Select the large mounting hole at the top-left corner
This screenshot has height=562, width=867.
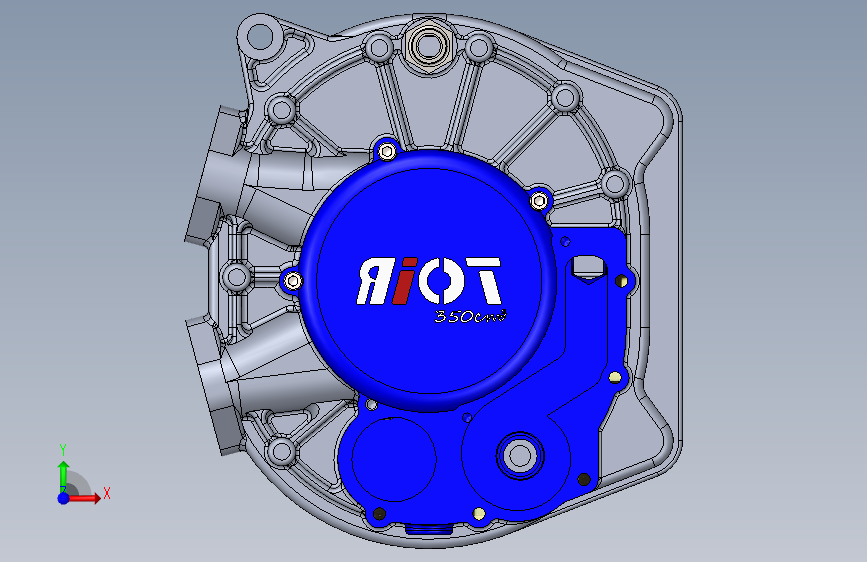(x=260, y=37)
